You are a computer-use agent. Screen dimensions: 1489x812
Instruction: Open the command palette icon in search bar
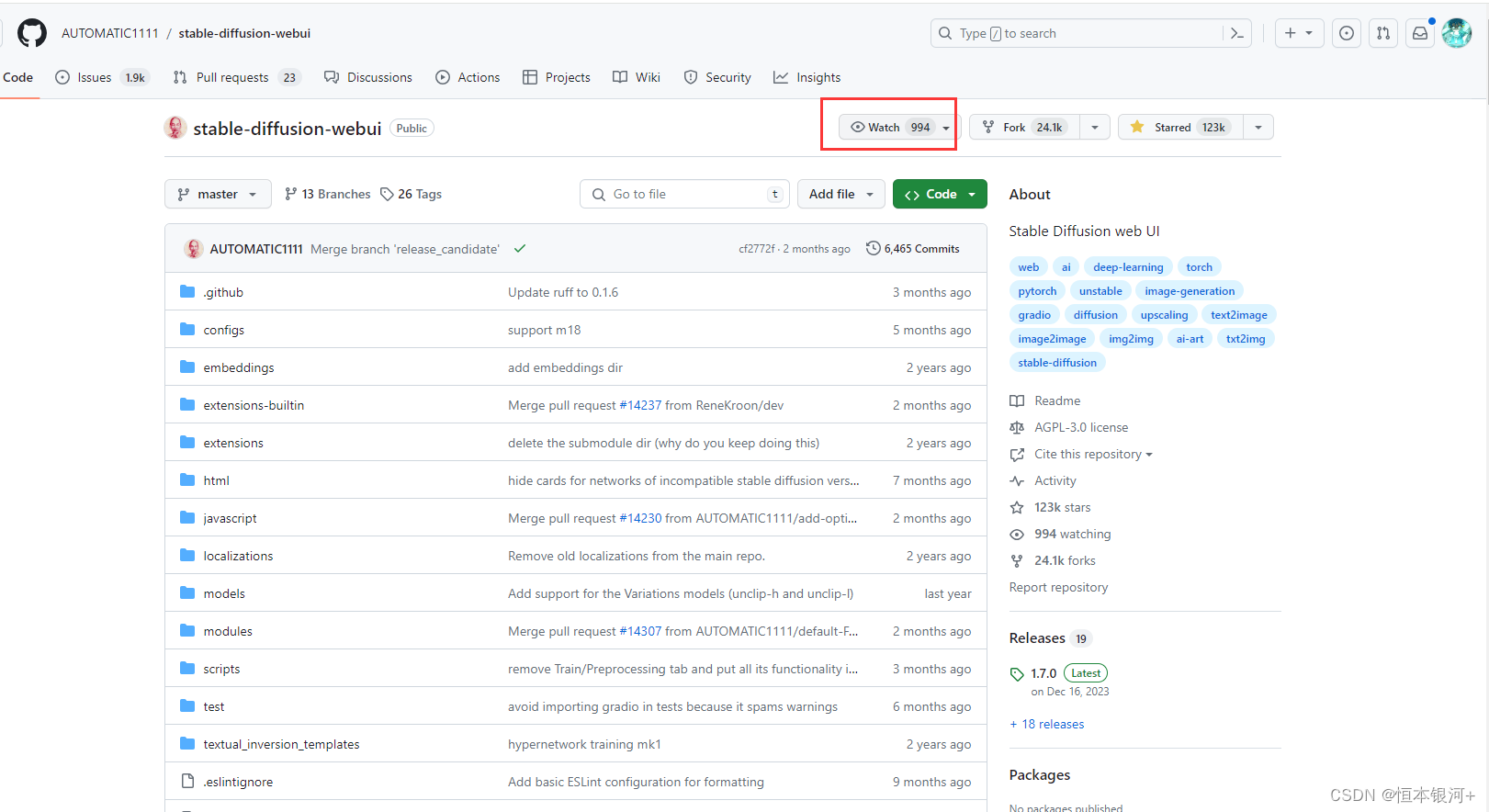pos(1237,33)
